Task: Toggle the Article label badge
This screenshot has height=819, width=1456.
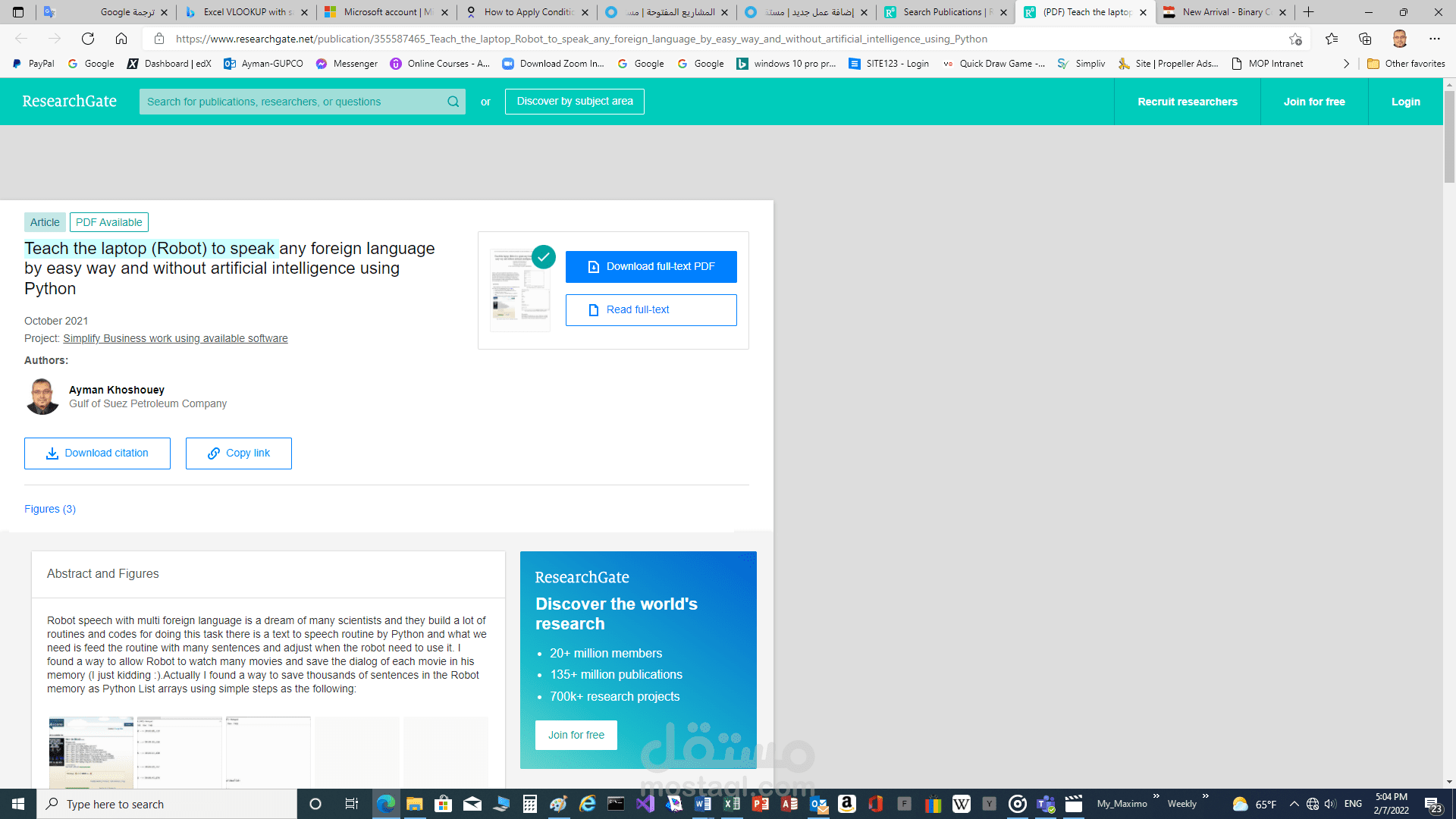Action: pos(44,222)
